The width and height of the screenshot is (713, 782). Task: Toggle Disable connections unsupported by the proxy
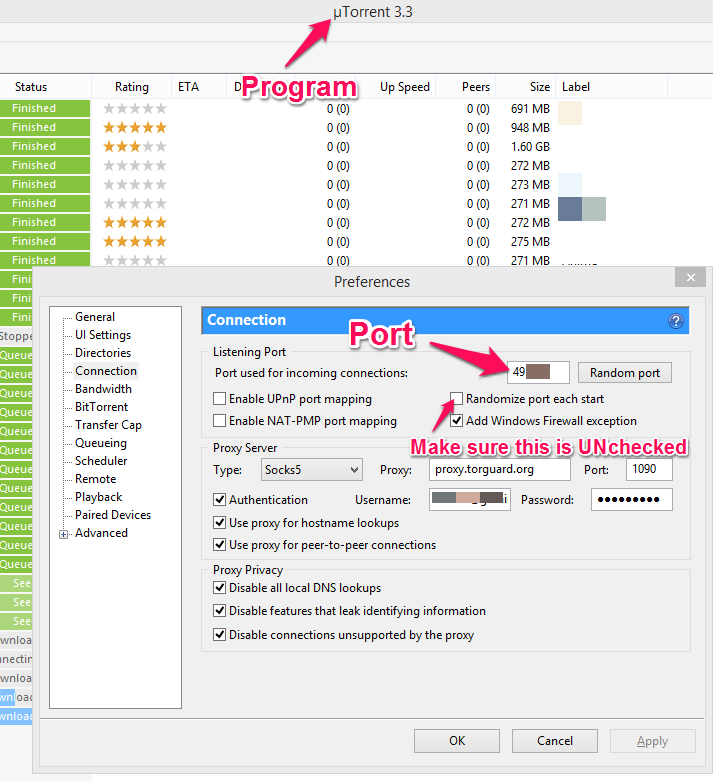click(219, 634)
